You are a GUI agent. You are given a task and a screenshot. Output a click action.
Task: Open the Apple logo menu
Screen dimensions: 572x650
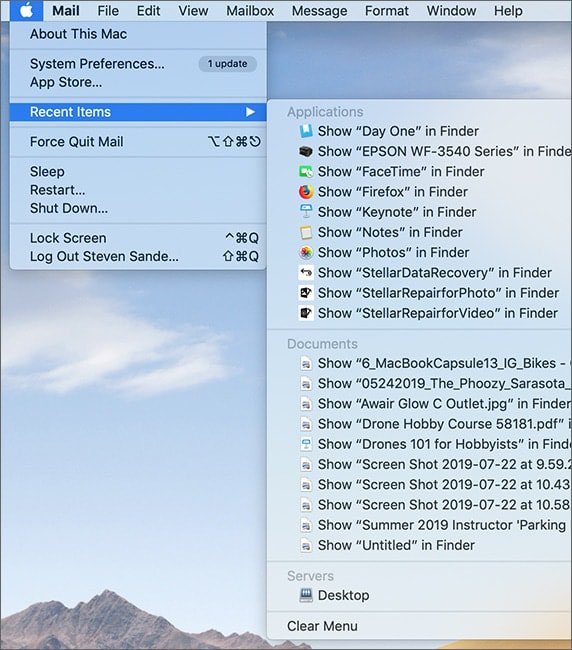[27, 11]
